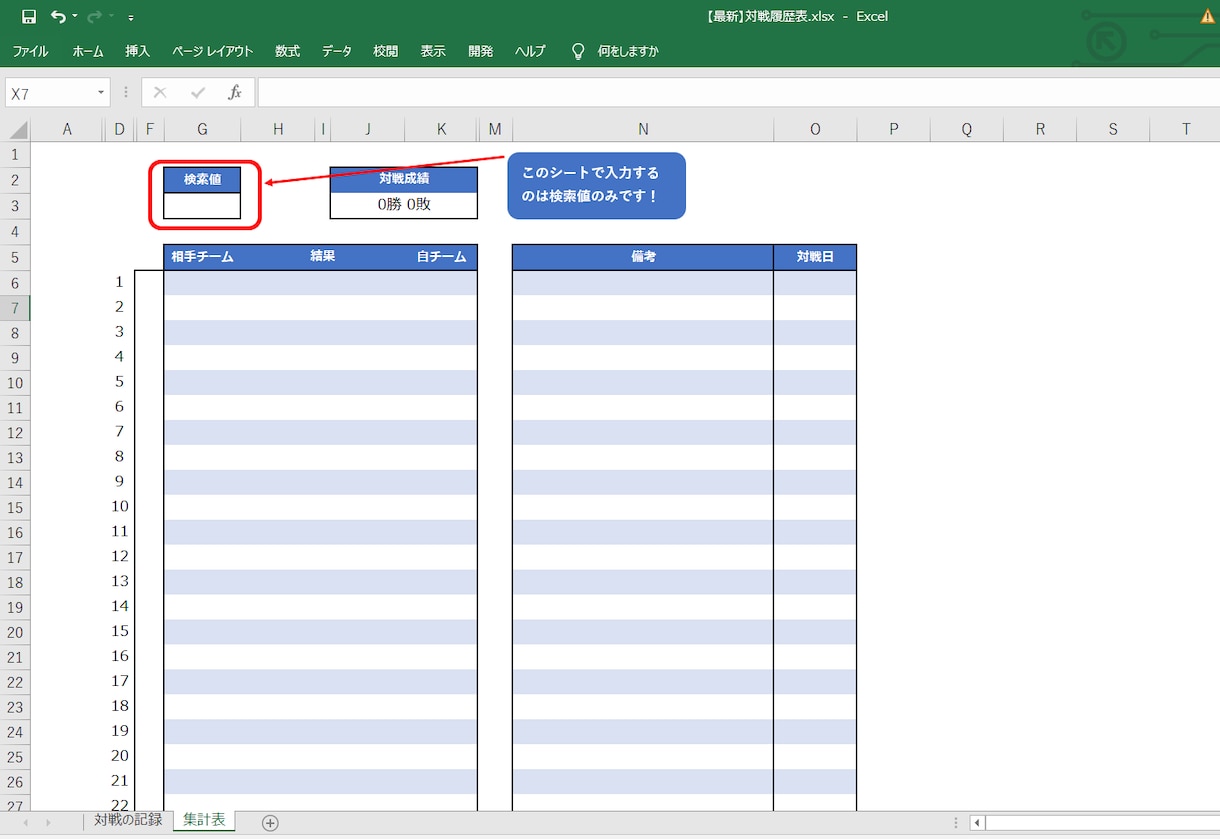Click the 何をしますか search field

coord(628,51)
